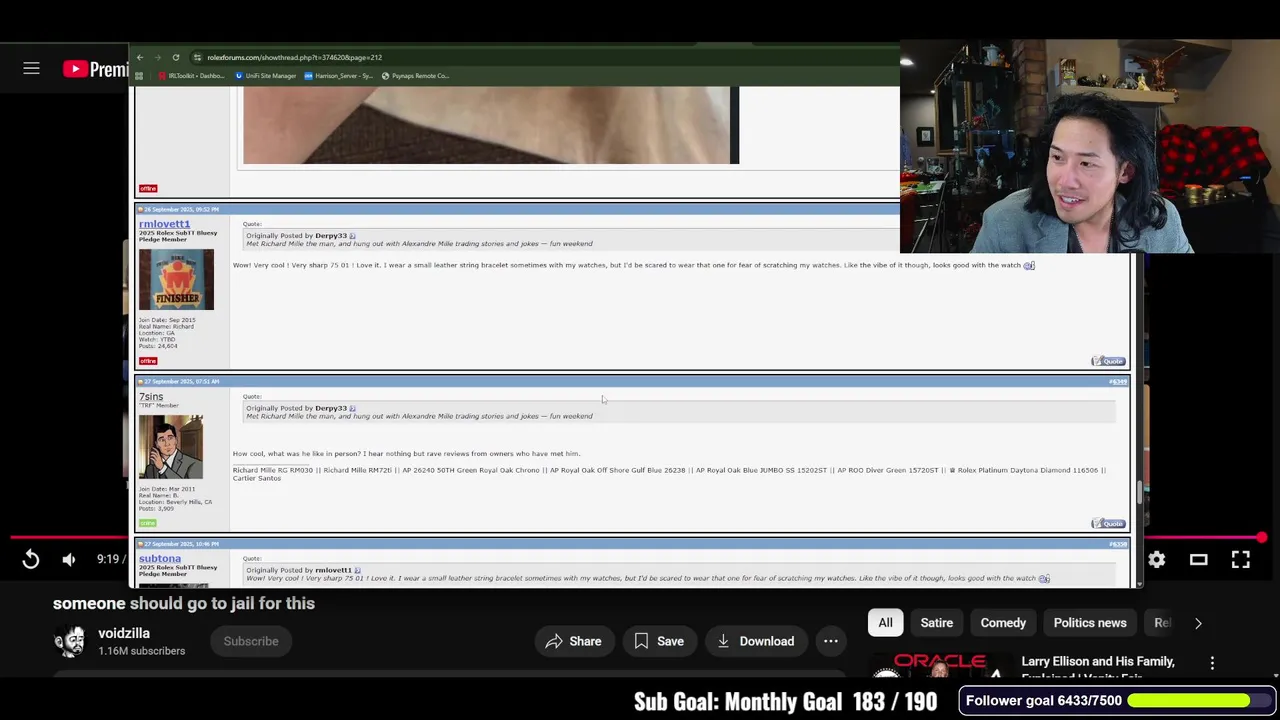1280x720 pixels.
Task: Reload the rolexforums page in the video
Action: (176, 57)
